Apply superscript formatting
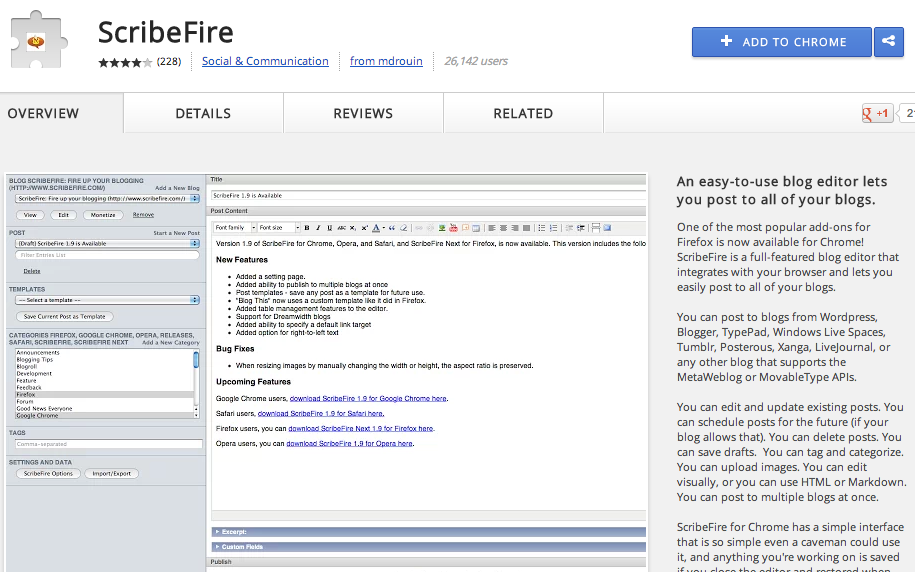This screenshot has width=915, height=572. click(x=365, y=228)
